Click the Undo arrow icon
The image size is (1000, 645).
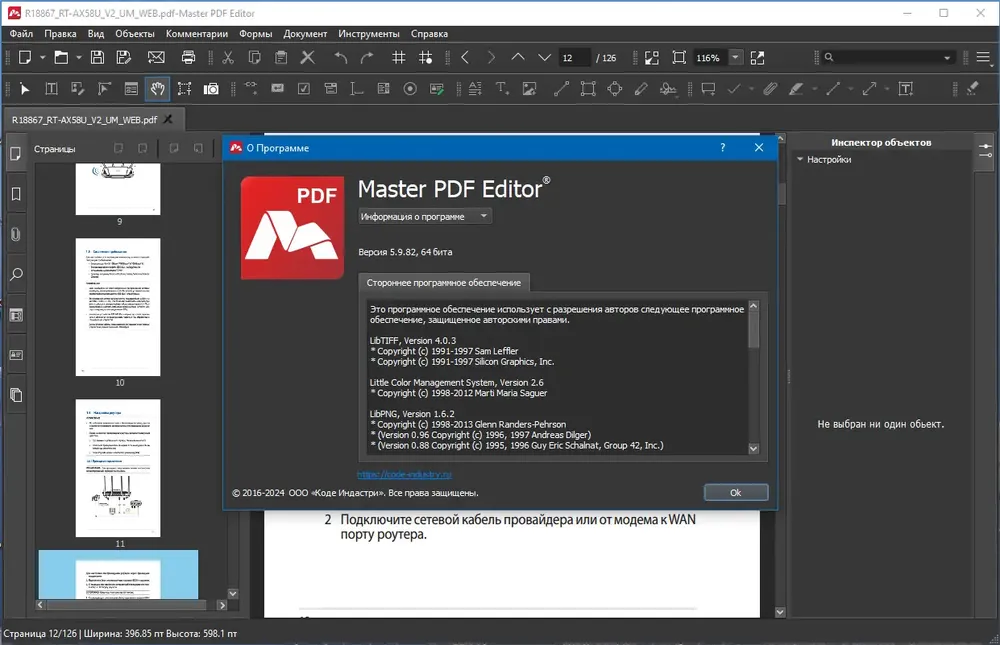point(341,57)
